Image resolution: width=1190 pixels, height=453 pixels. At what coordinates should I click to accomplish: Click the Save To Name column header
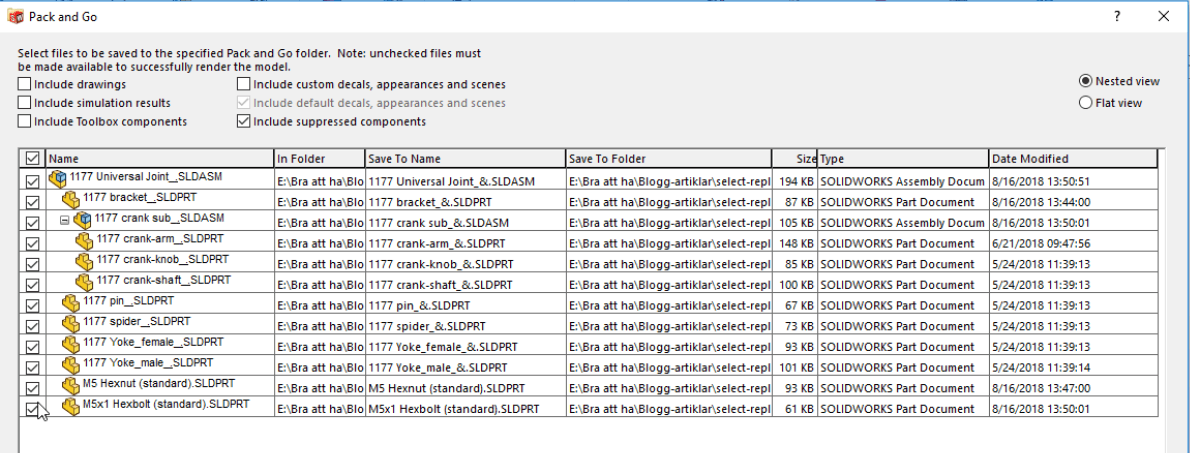tap(464, 158)
